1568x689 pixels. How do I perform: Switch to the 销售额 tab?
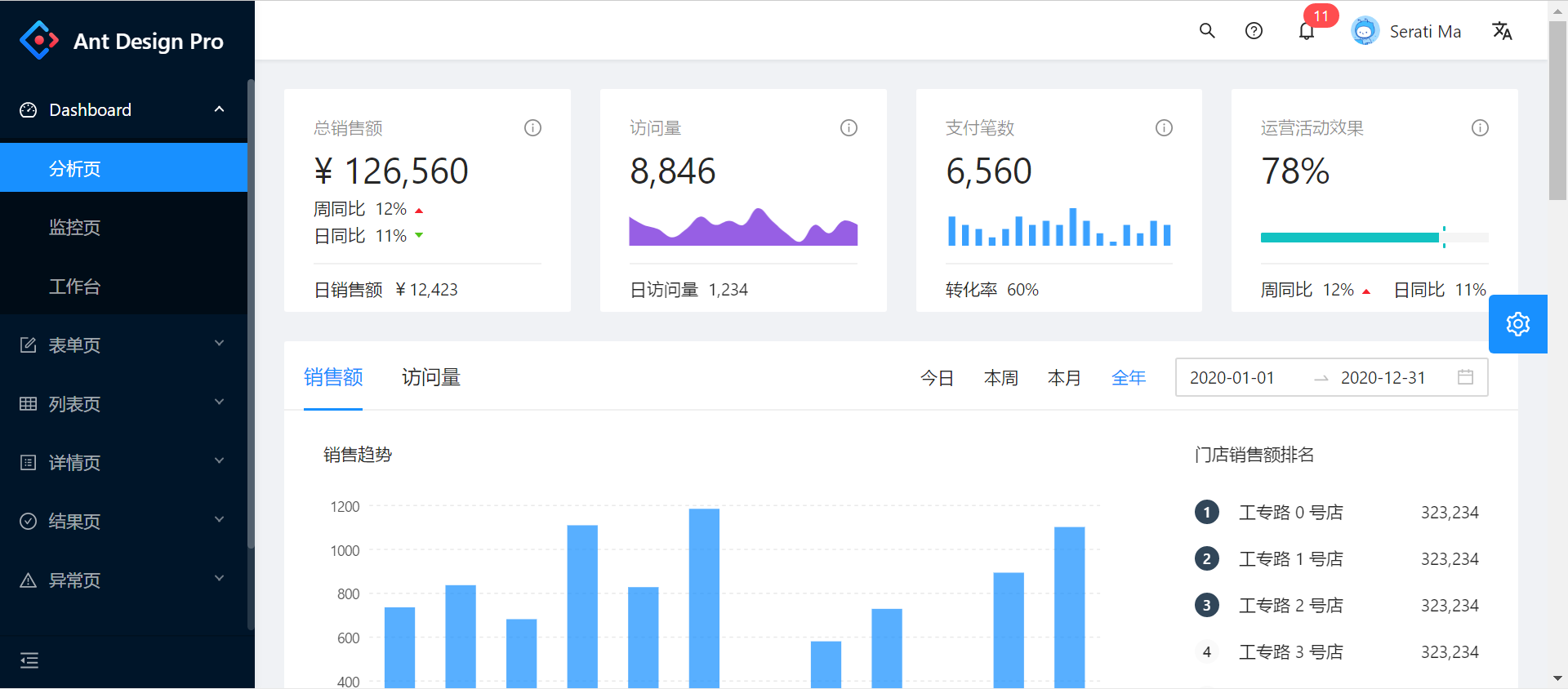click(x=333, y=377)
